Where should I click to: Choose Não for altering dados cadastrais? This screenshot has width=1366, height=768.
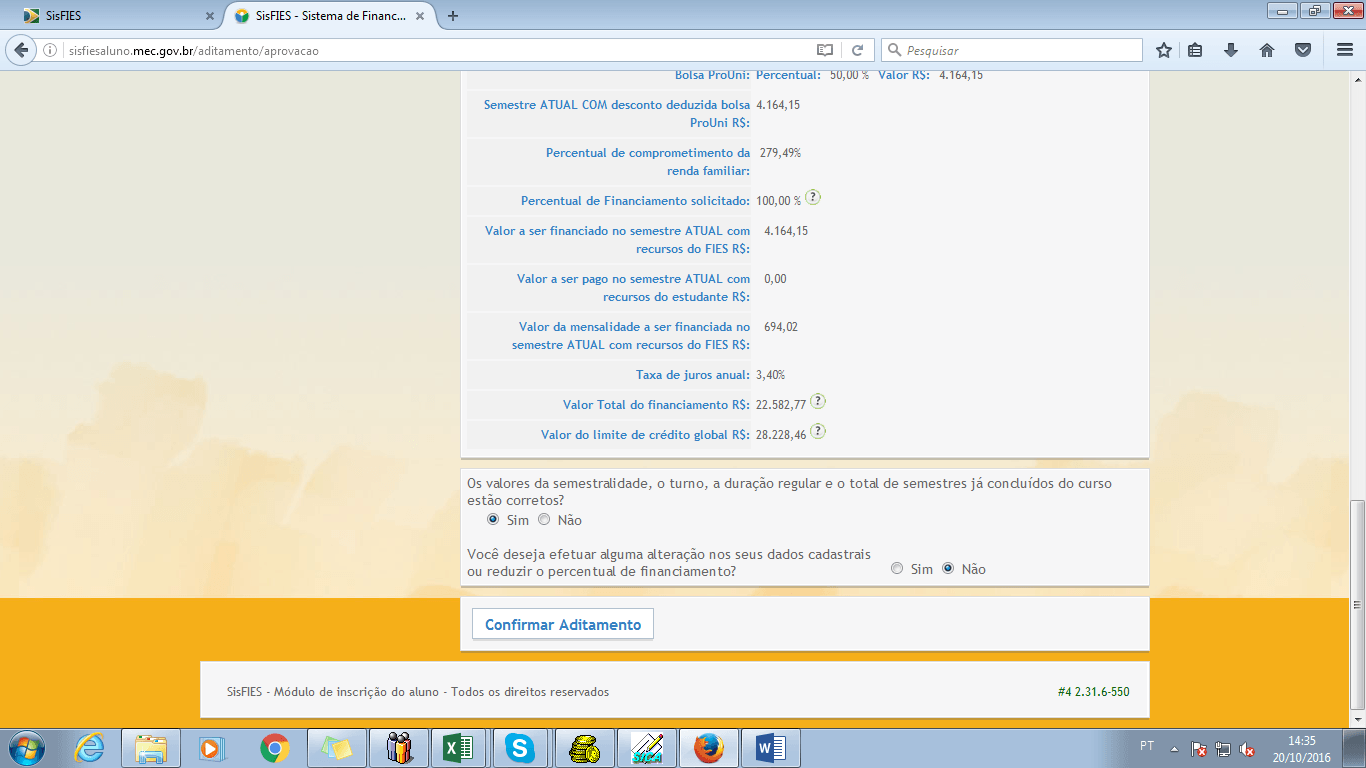(x=948, y=569)
